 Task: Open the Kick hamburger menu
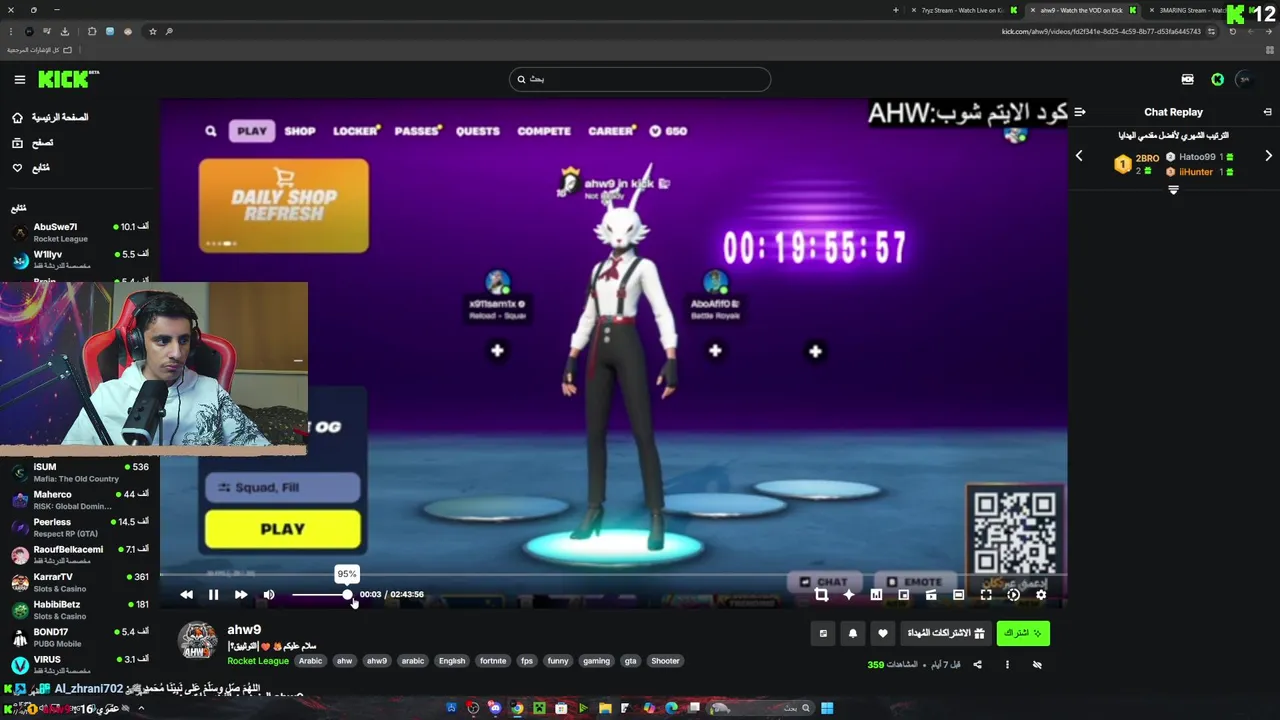click(x=19, y=79)
